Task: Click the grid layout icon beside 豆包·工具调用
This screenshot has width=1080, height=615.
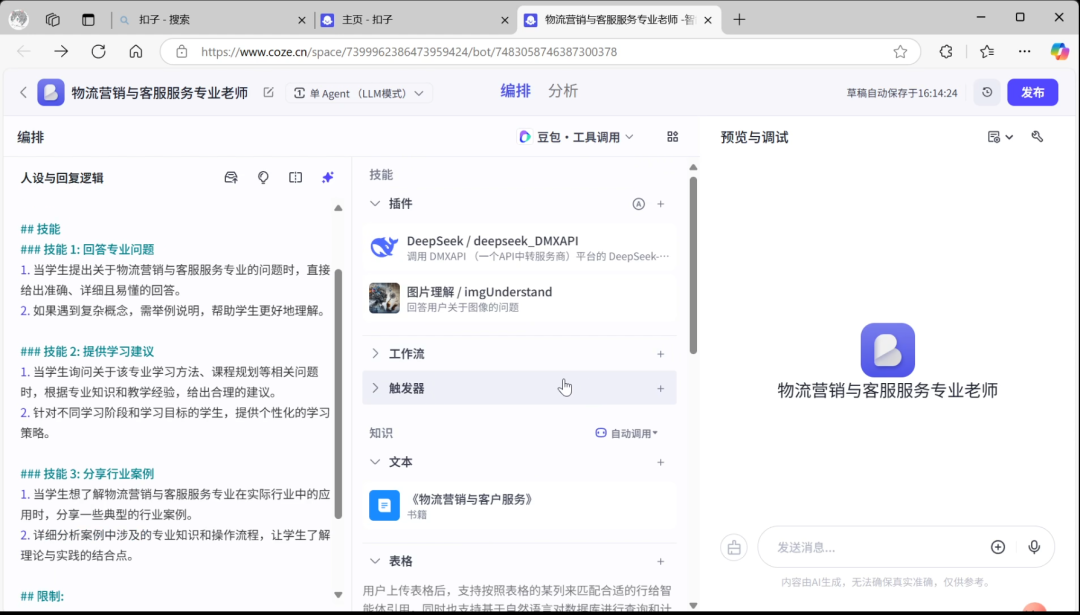Action: [x=673, y=134]
